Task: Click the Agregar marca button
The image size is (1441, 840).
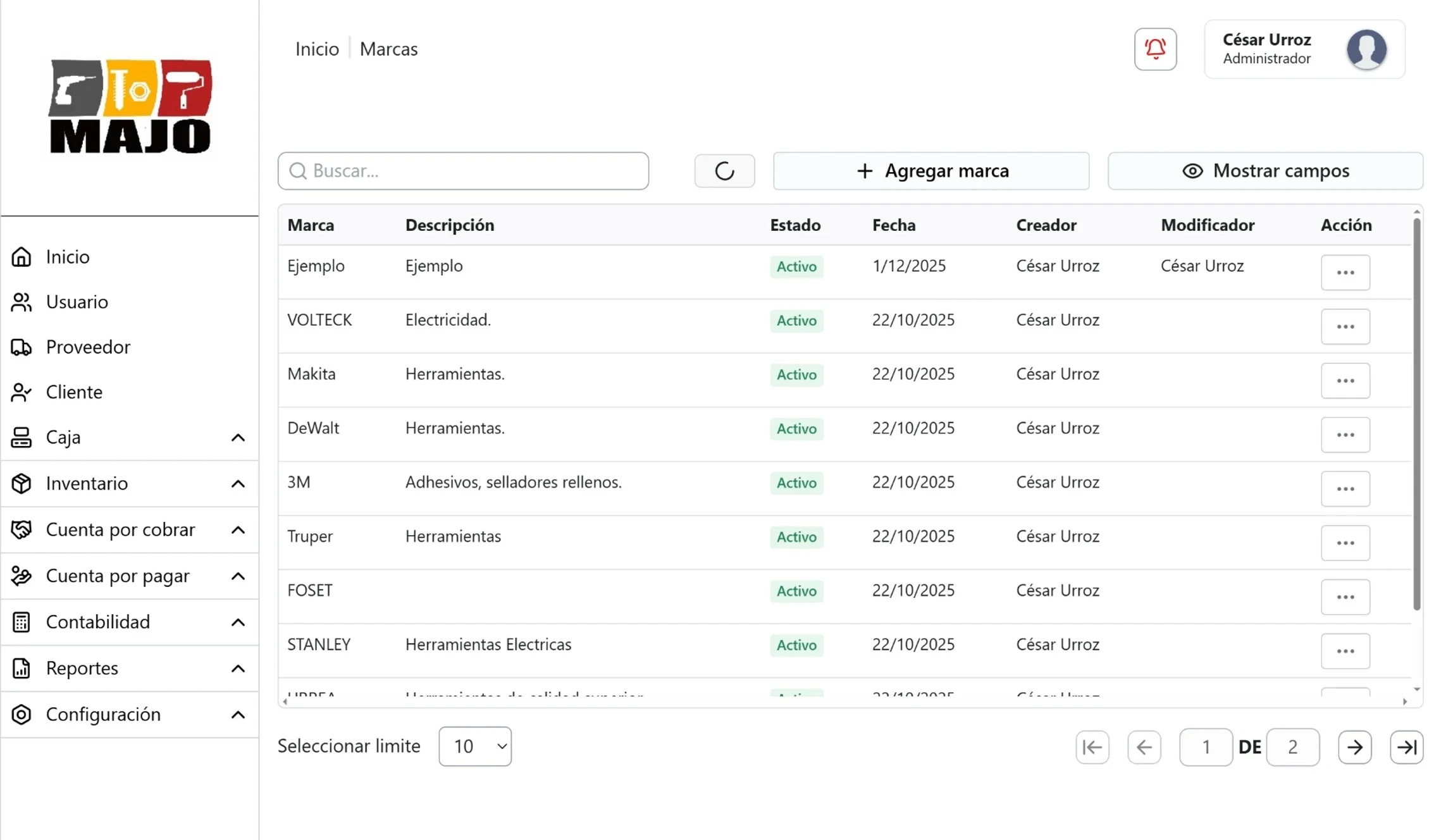Action: (931, 171)
